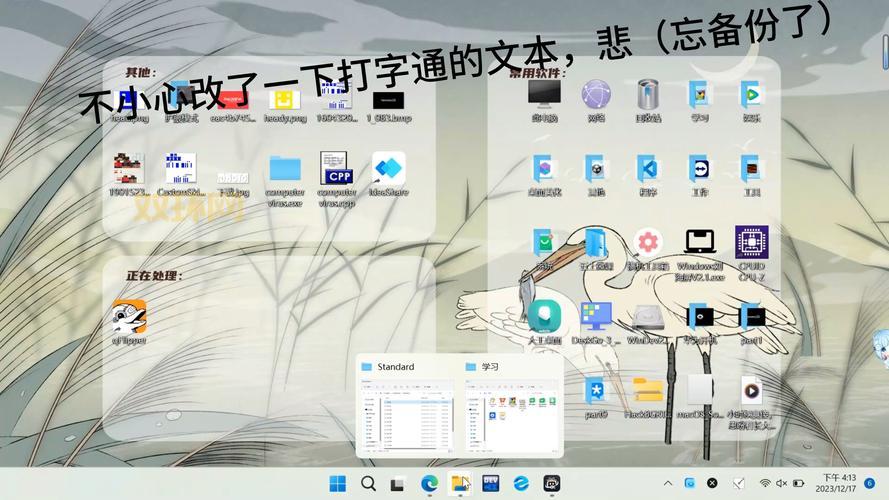Open the folder with VS Code logo
This screenshot has width=889, height=500.
click(x=647, y=169)
